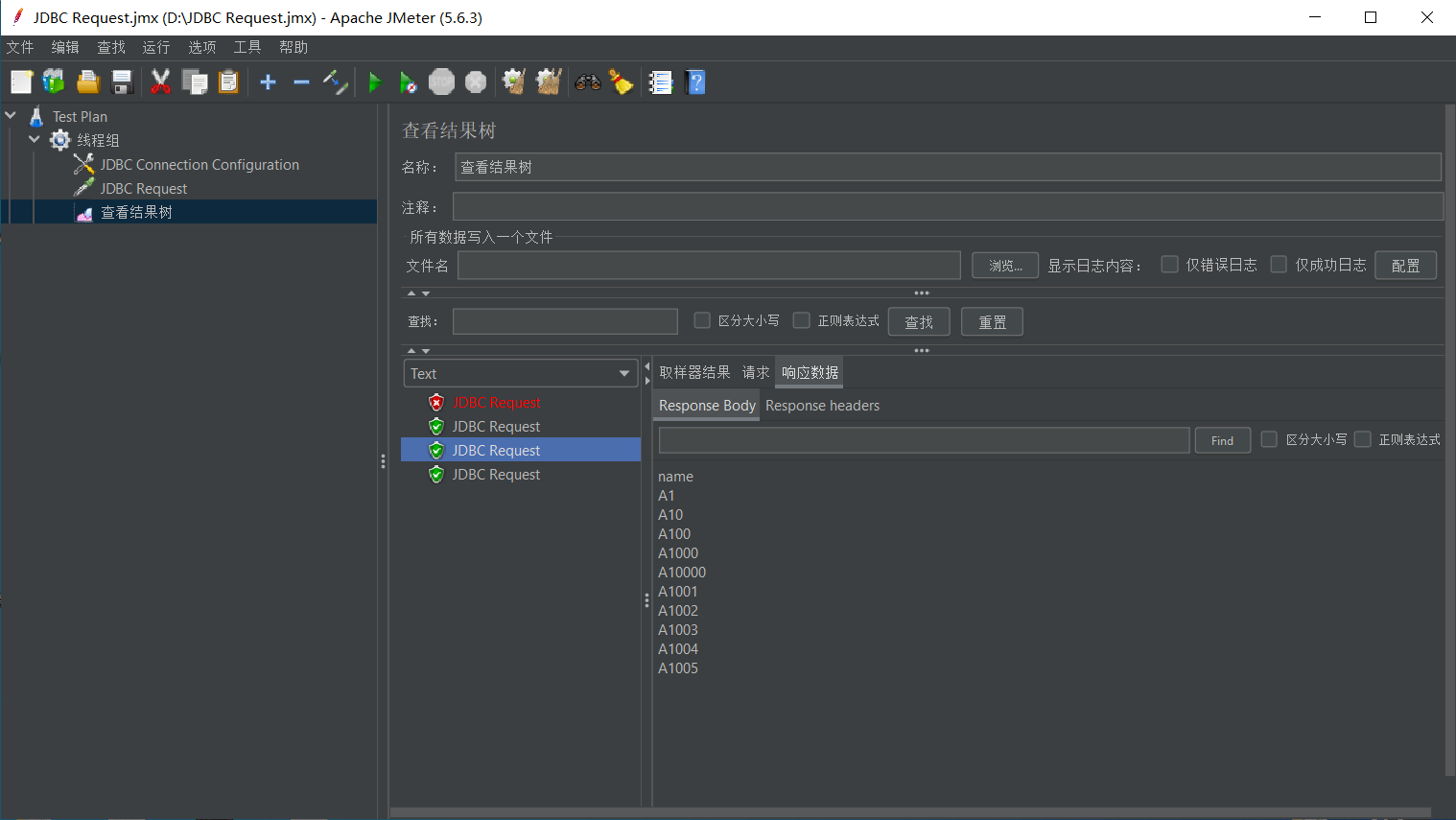The width and height of the screenshot is (1456, 820).
Task: Click the failed red JDBC Request shield icon
Action: coord(436,403)
